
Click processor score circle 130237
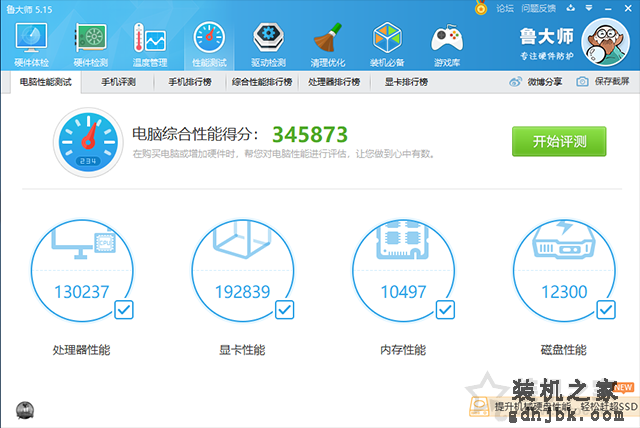82,271
